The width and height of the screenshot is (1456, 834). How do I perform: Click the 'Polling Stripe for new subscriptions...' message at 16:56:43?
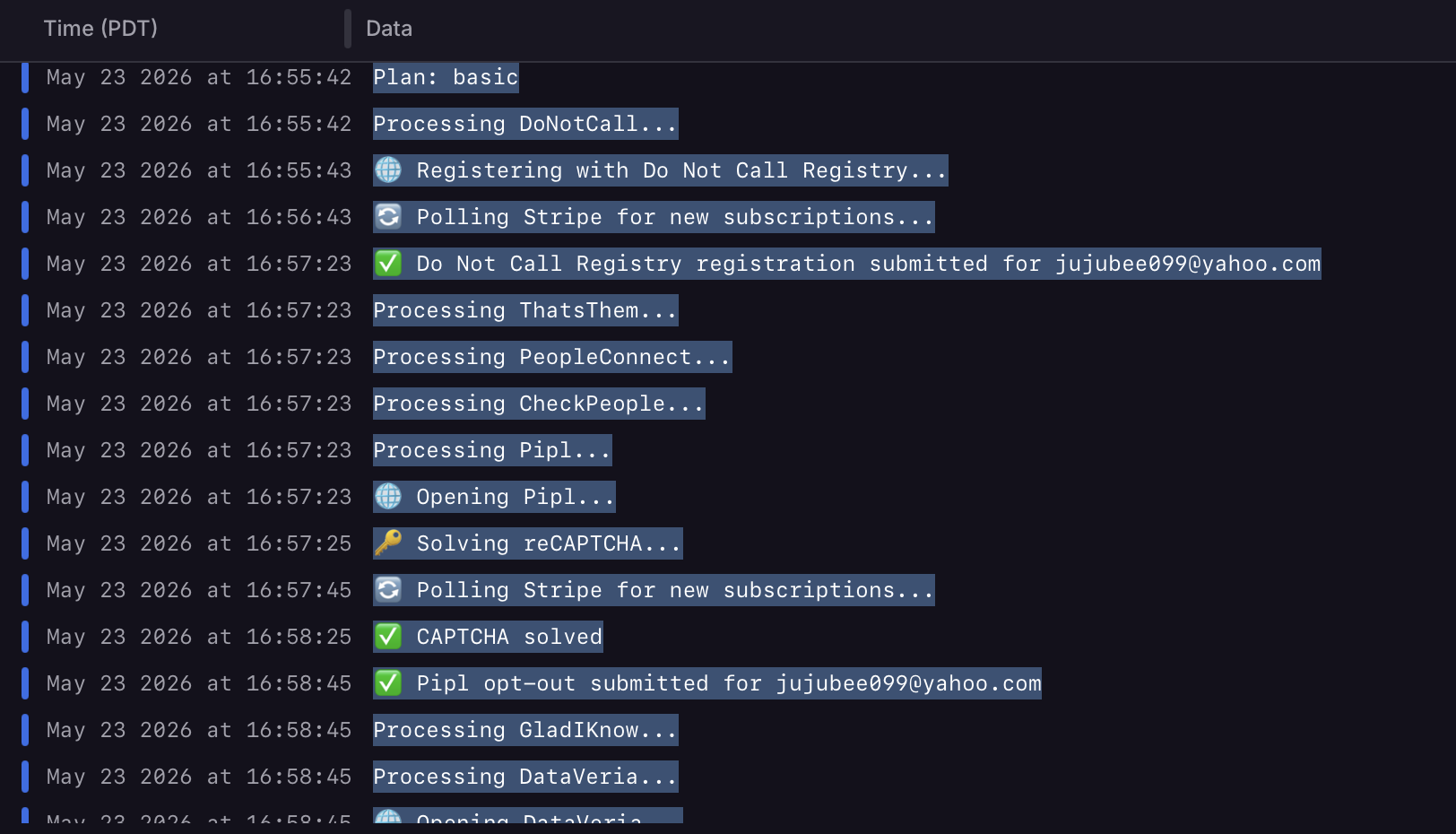click(x=675, y=217)
